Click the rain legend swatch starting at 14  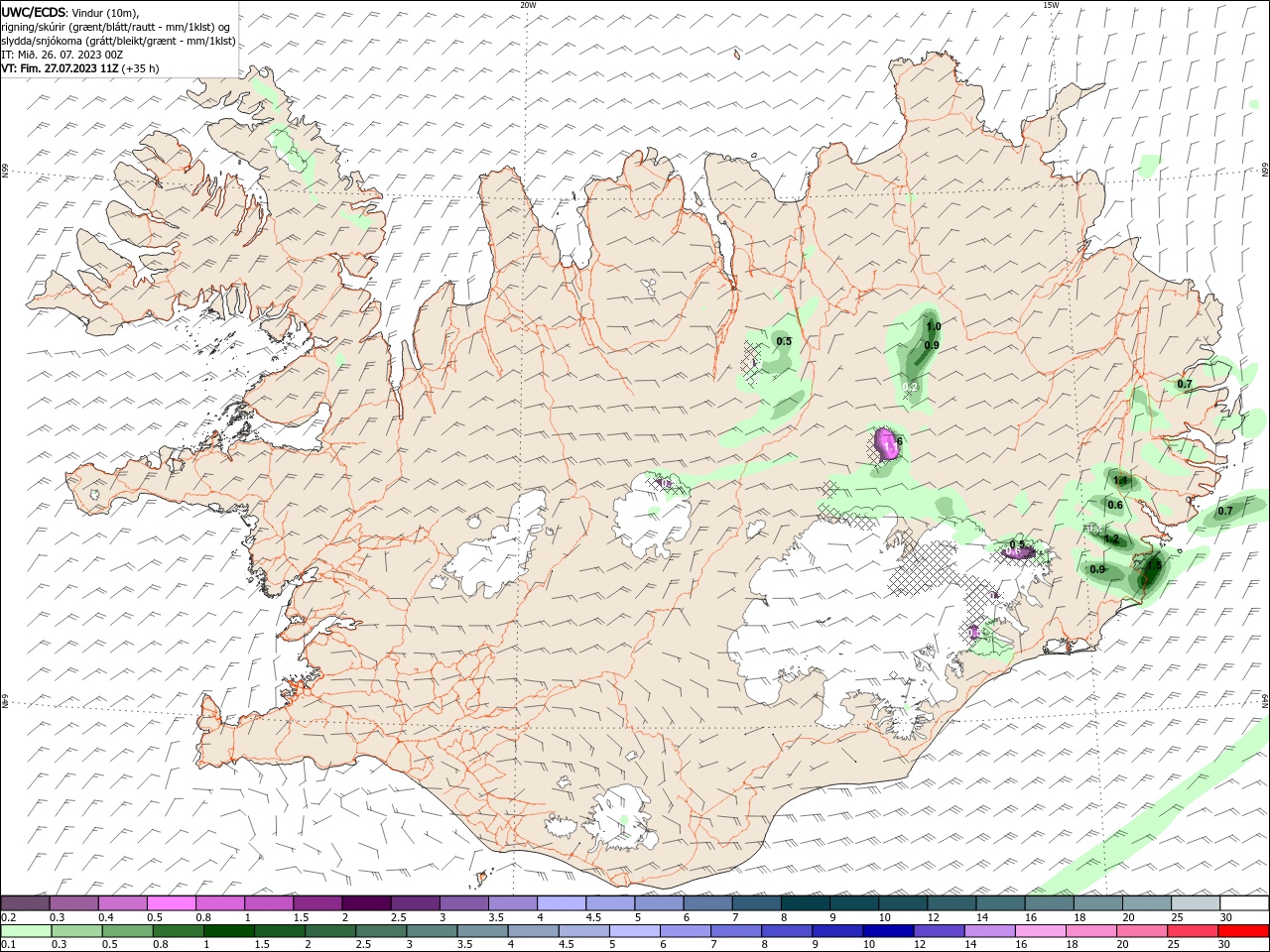click(988, 930)
